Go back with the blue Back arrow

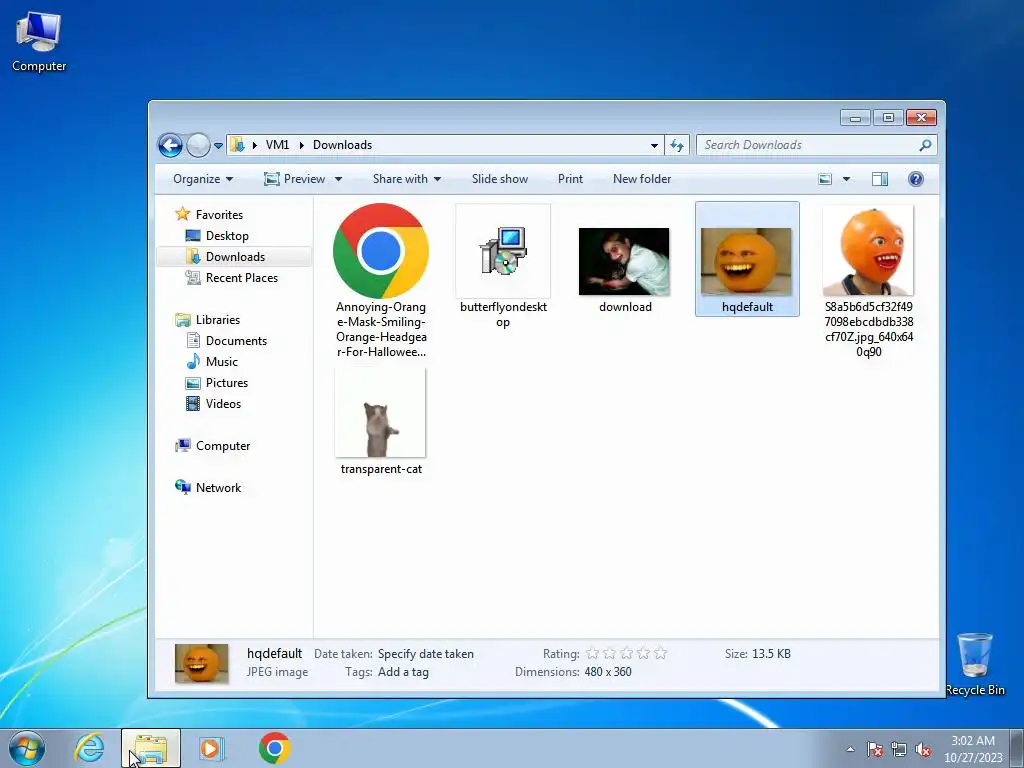[170, 145]
